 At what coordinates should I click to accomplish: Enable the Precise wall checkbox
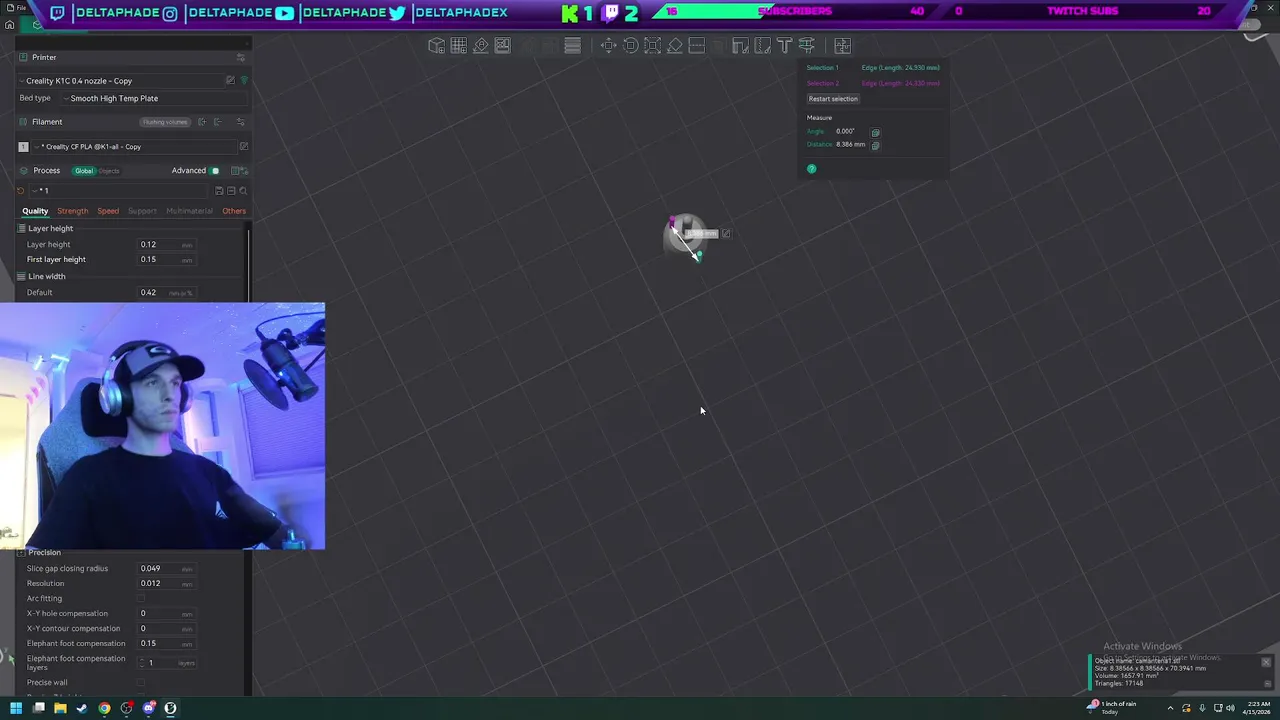point(141,683)
